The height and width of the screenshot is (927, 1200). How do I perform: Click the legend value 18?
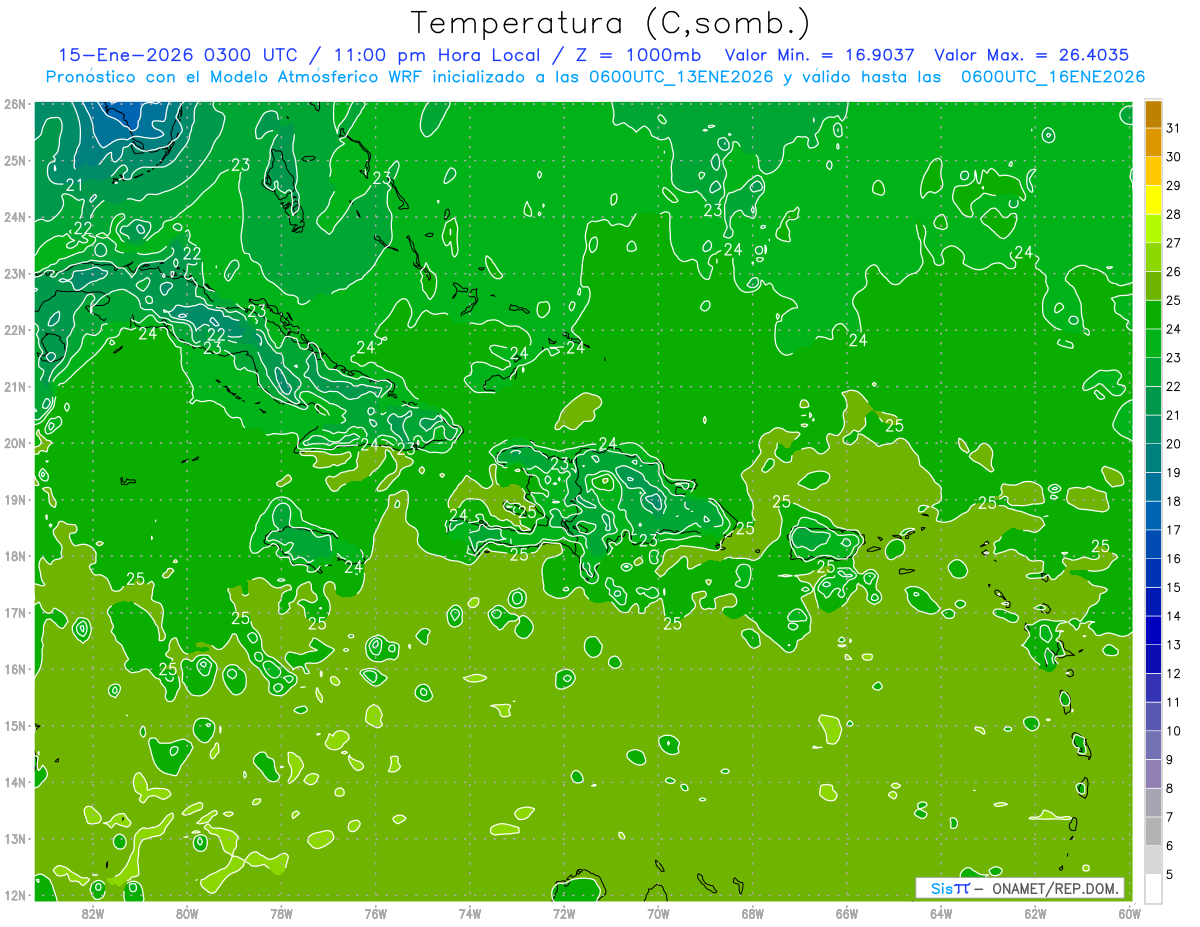tap(1173, 501)
